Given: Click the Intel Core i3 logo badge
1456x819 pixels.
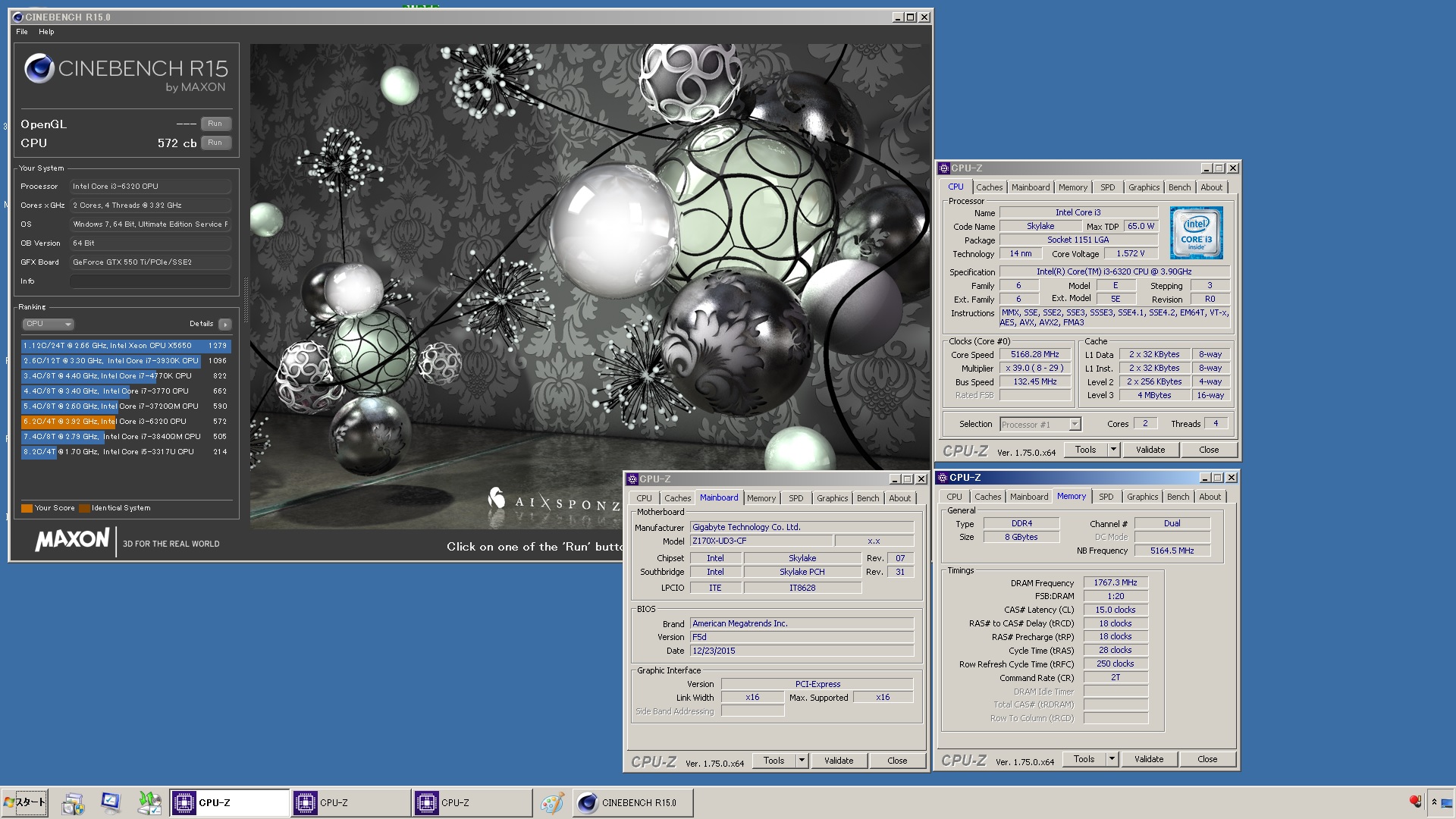Looking at the screenshot, I should tap(1196, 234).
